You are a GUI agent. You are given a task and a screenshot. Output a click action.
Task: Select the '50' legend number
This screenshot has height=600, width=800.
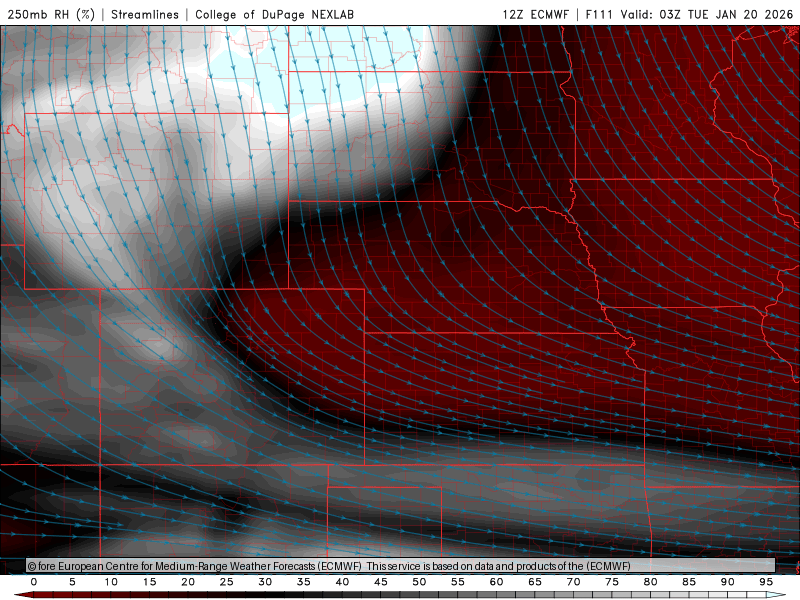pos(419,582)
